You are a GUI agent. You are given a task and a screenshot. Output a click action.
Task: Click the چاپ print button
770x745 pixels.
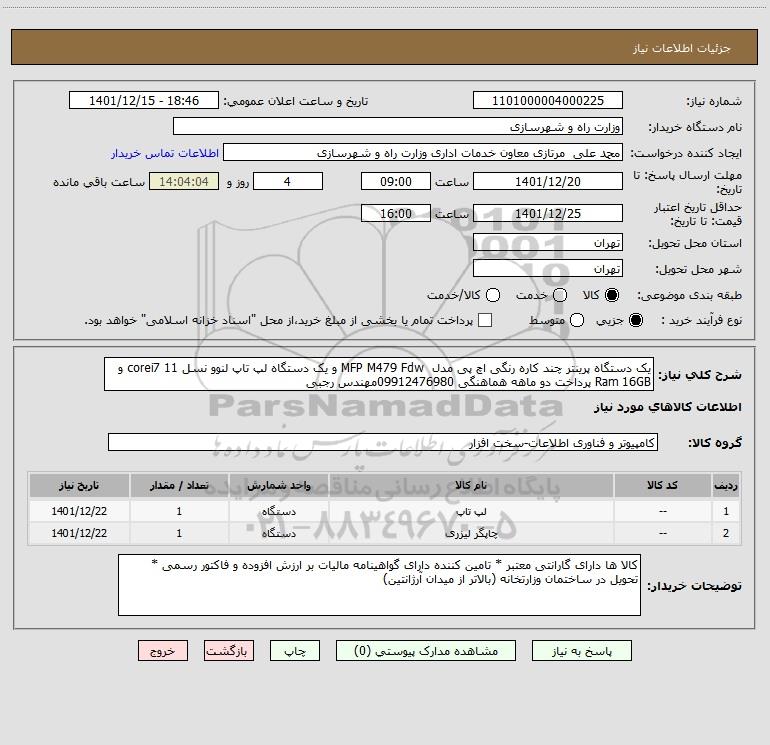pyautogui.click(x=295, y=651)
